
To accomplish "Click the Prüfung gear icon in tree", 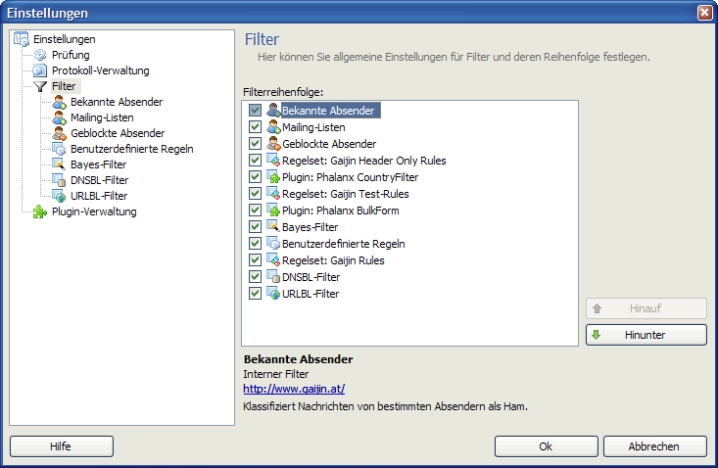I will (x=40, y=55).
